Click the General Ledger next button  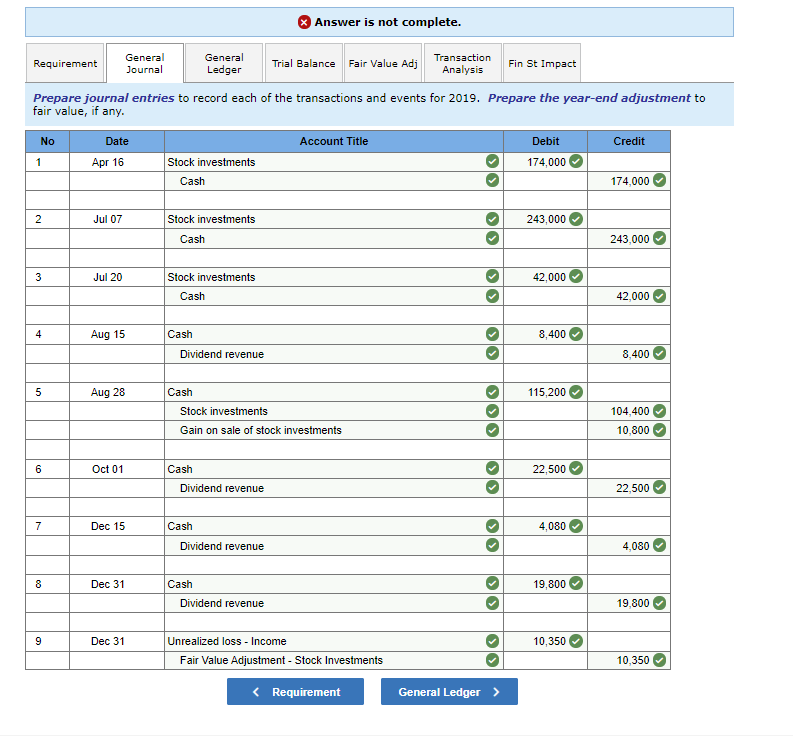point(449,691)
